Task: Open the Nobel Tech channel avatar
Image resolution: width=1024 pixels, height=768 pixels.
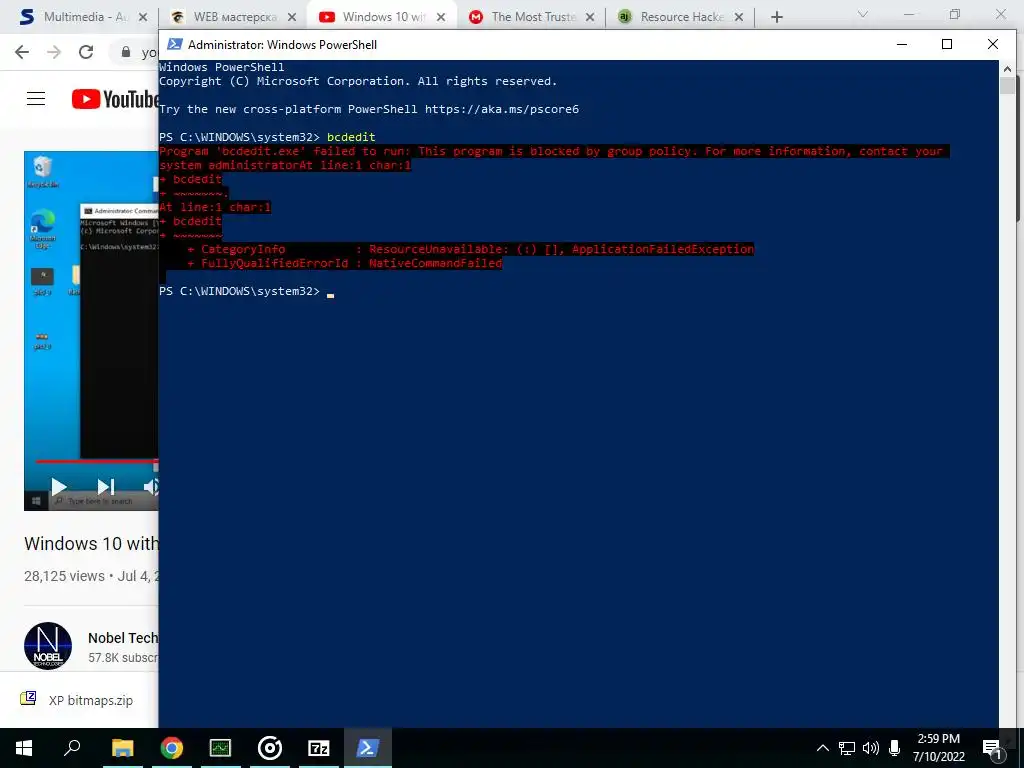Action: [48, 646]
